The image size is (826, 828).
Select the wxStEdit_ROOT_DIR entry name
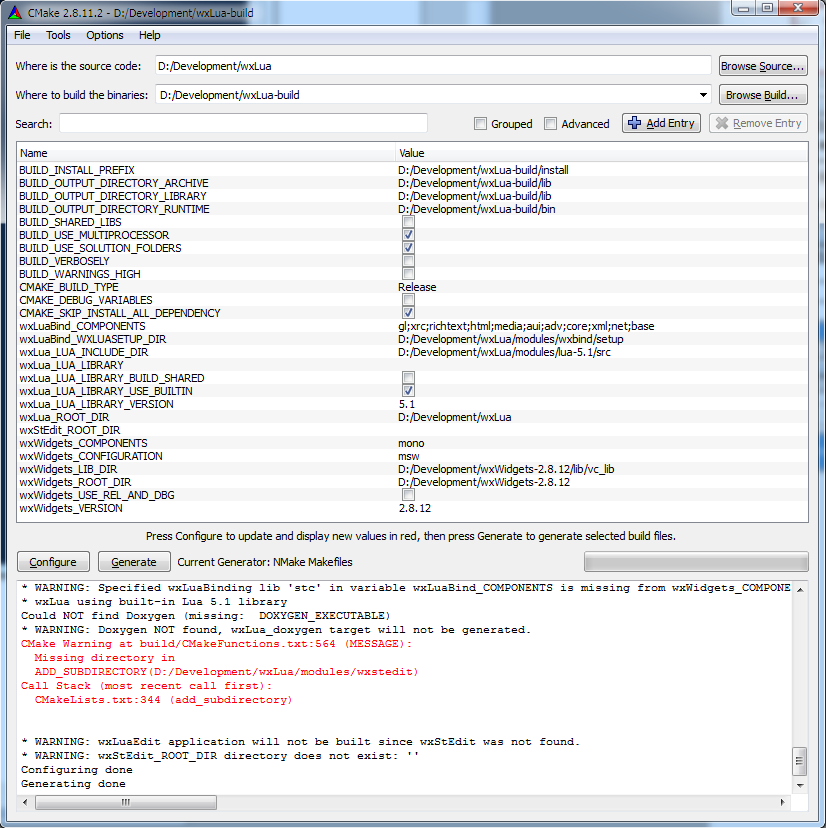coord(70,430)
